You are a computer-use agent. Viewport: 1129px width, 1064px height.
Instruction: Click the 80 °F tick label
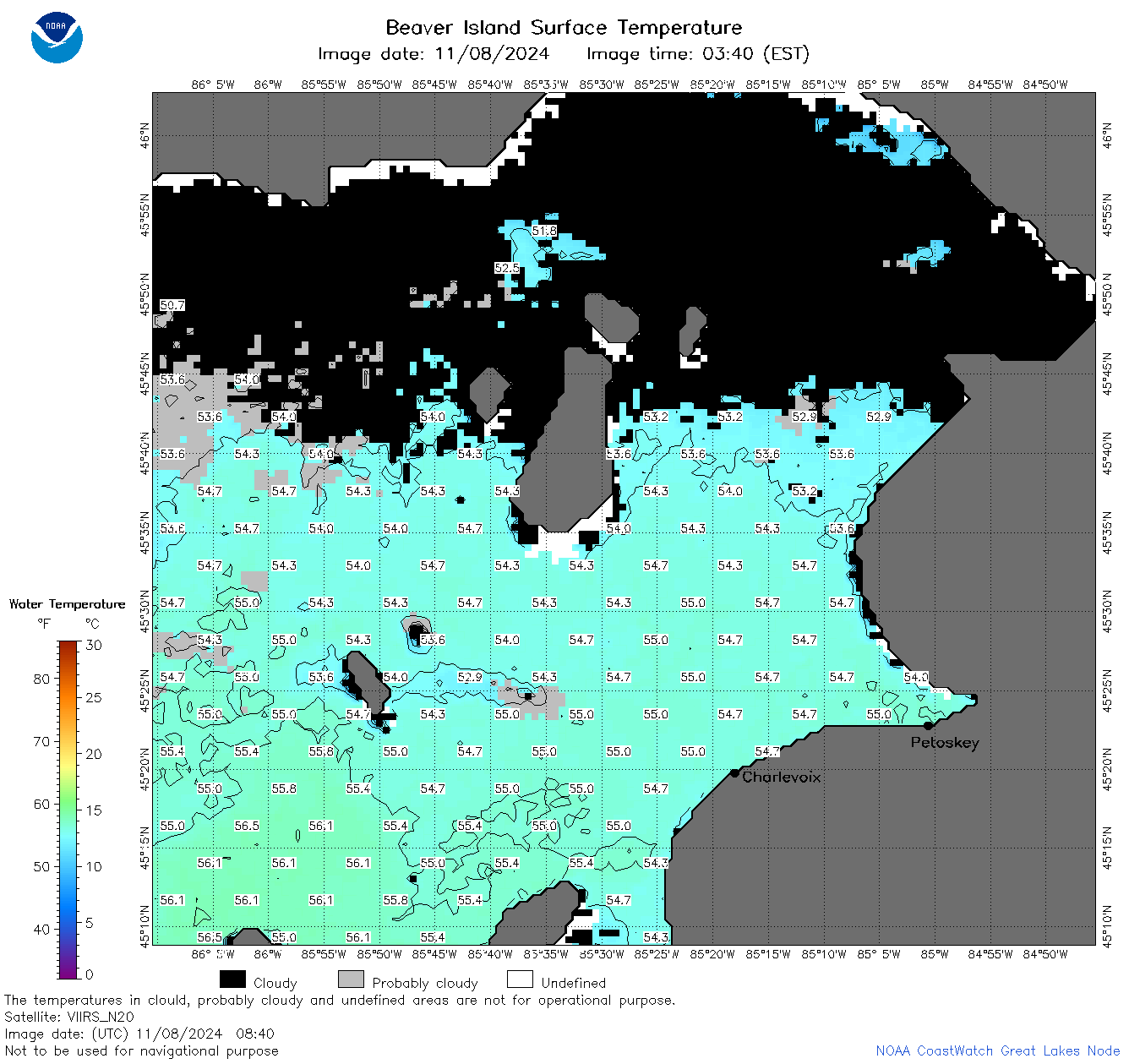pyautogui.click(x=41, y=679)
